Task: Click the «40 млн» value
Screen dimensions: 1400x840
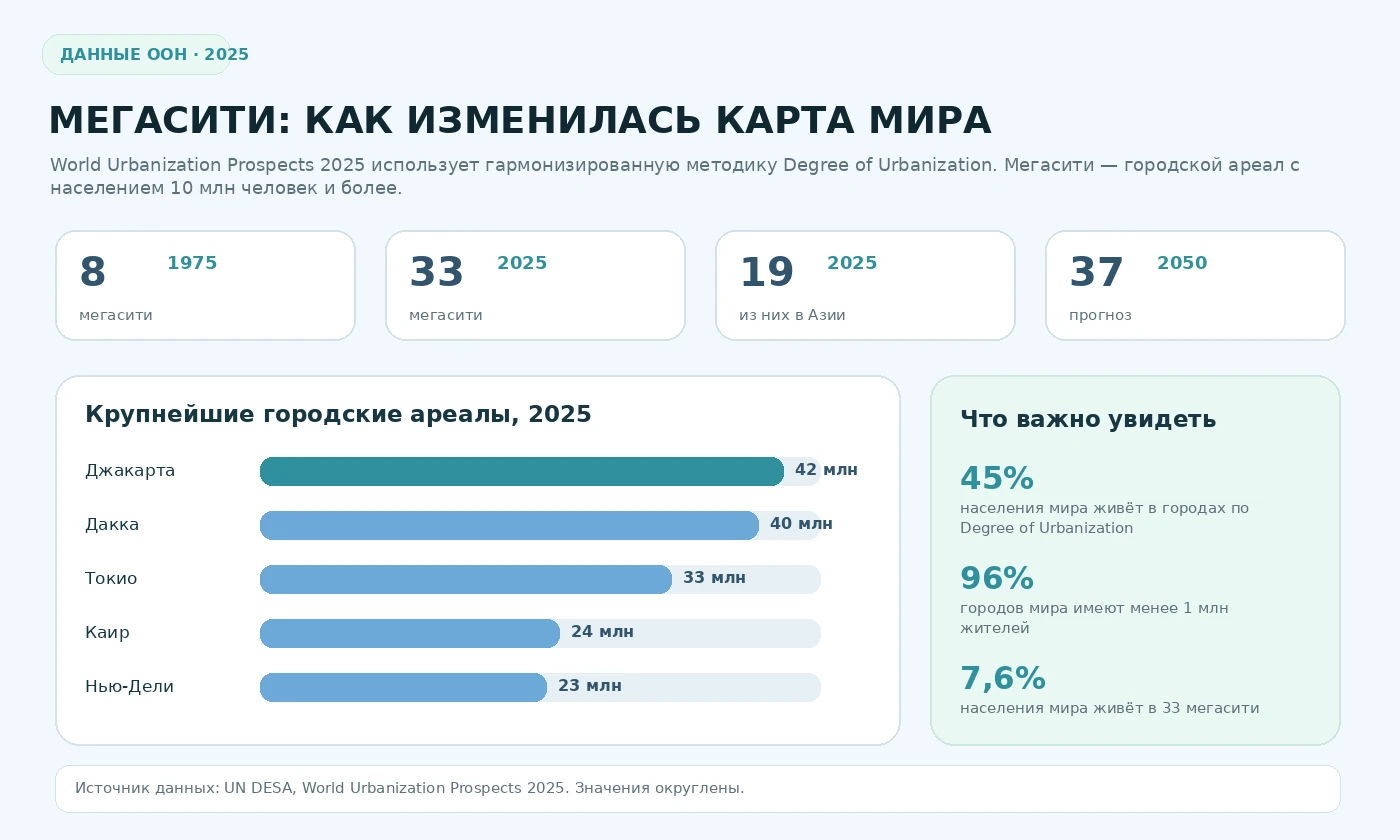Action: click(x=801, y=524)
